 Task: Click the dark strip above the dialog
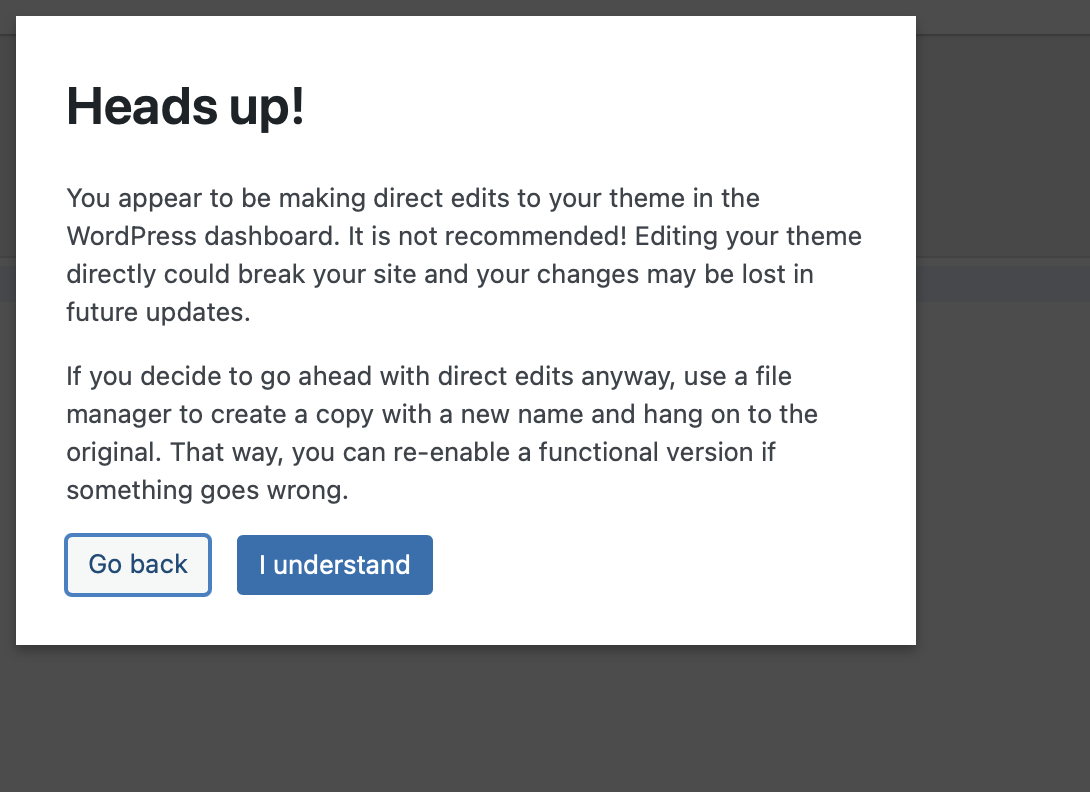(500, 8)
